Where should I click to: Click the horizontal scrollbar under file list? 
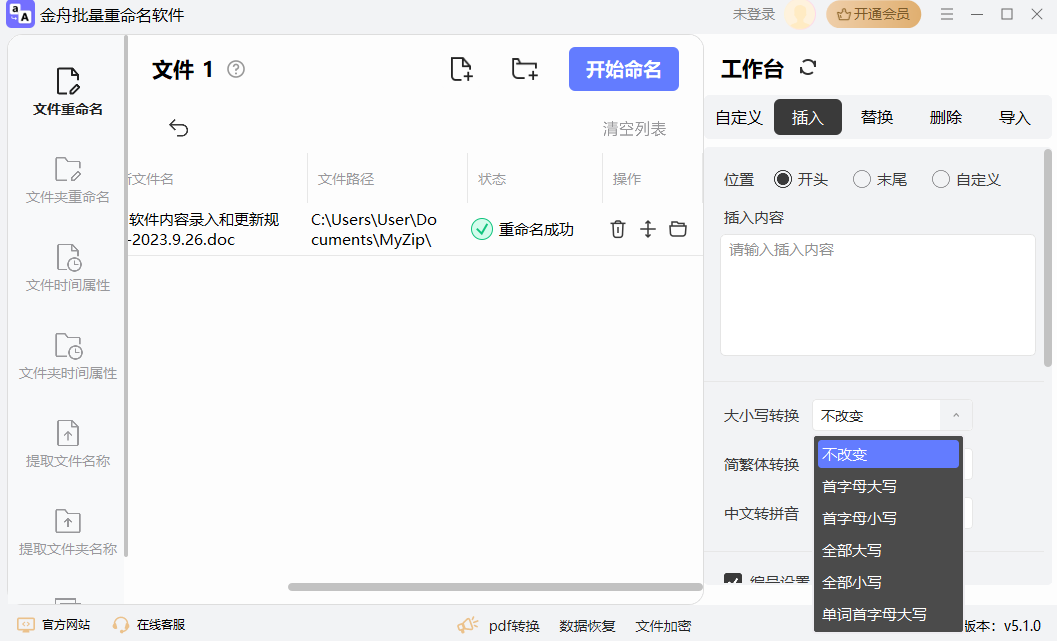(x=495, y=586)
